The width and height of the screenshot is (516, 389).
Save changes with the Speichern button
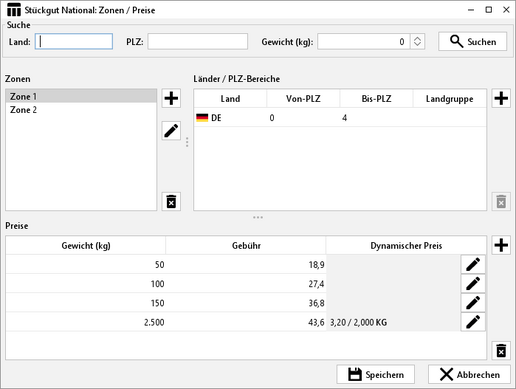376,374
